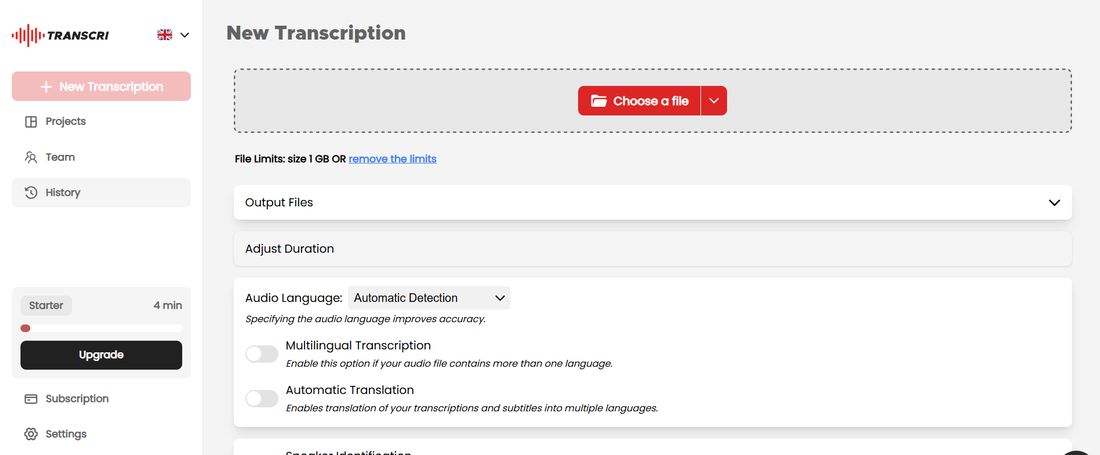Click the folder icon in Choose a file

tap(599, 101)
